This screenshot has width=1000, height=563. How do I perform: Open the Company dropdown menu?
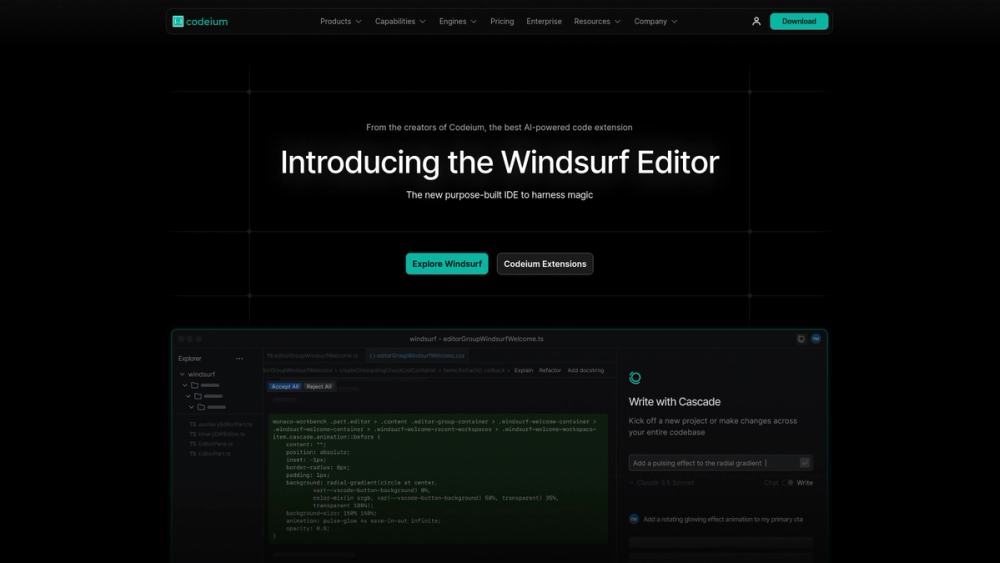(656, 21)
